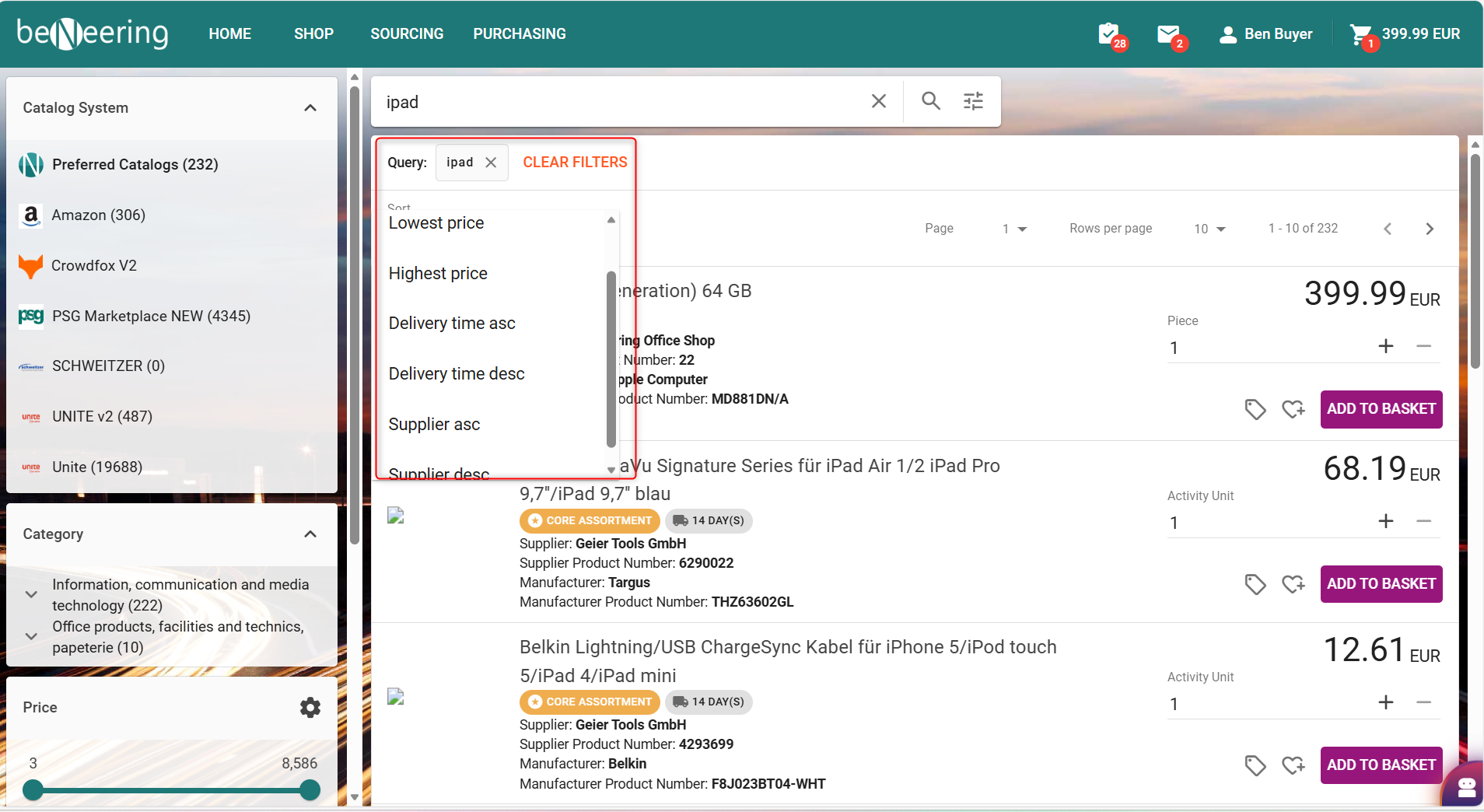Add the 12.61 EUR item to favorites
Viewport: 1484px width, 812px height.
[1293, 765]
